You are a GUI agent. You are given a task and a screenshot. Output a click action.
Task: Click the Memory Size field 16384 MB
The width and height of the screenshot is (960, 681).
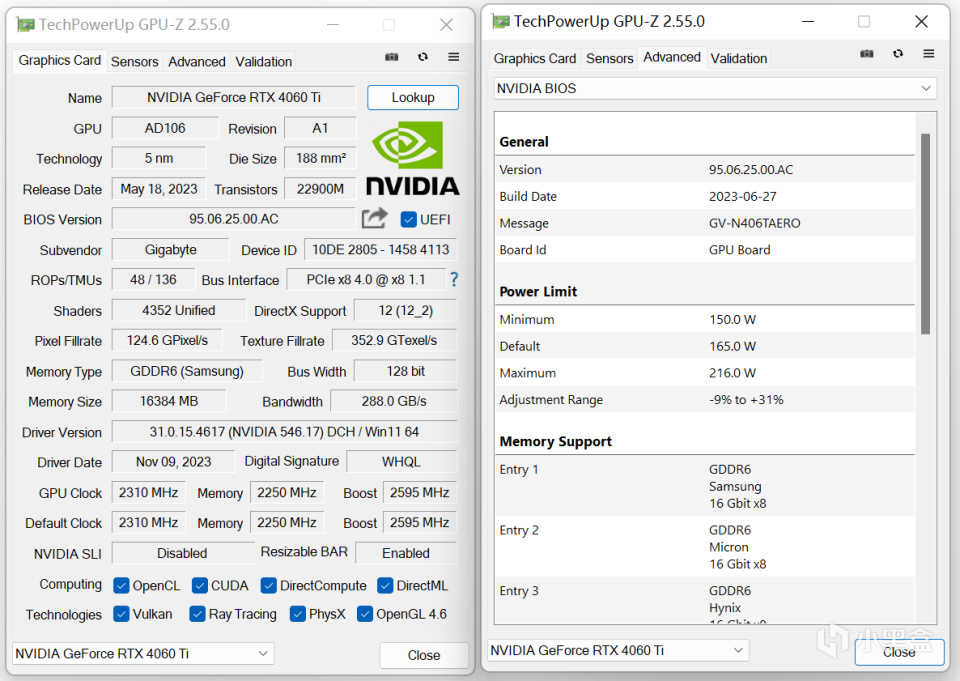tap(169, 402)
